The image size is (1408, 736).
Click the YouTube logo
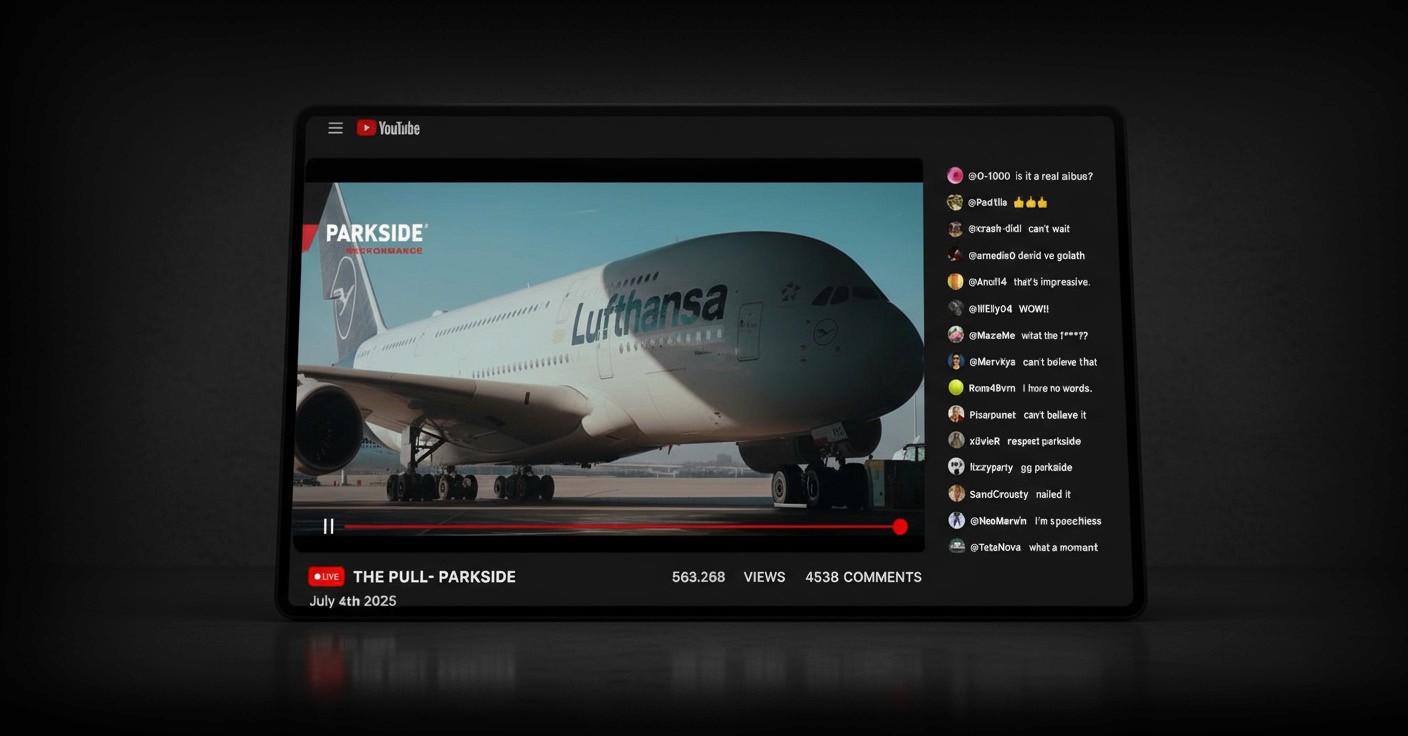point(388,128)
